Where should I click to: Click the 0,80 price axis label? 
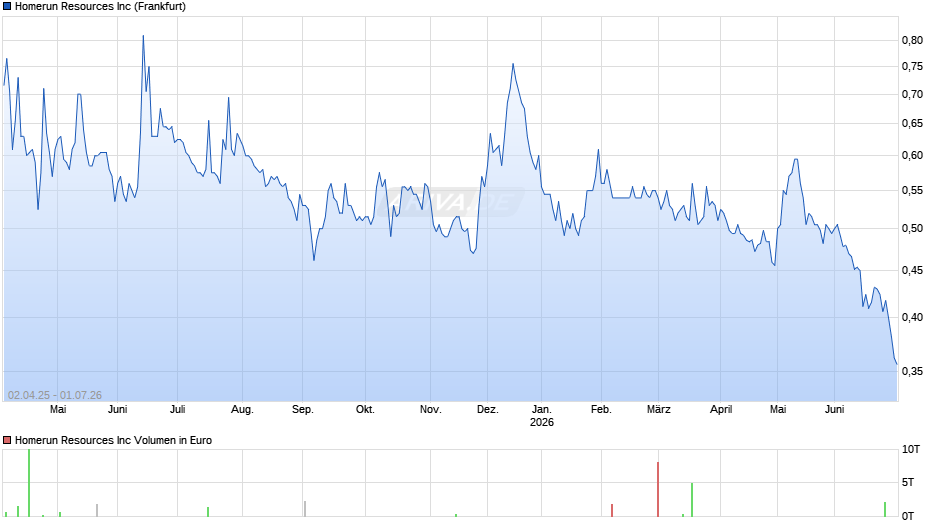(x=912, y=40)
